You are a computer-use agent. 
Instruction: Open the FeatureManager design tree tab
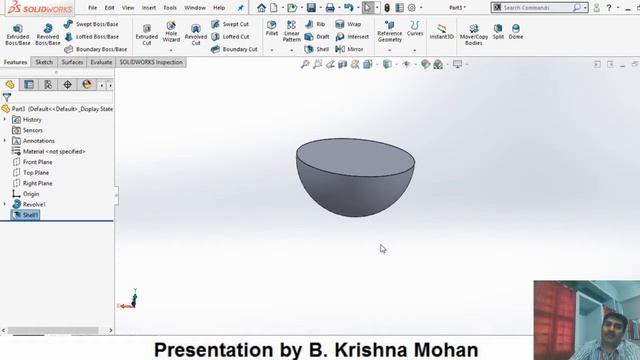pyautogui.click(x=10, y=84)
